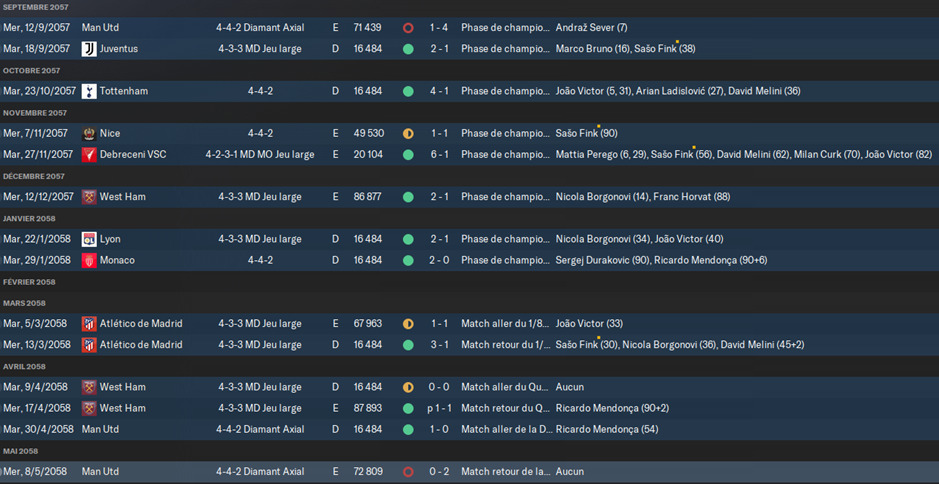Viewport: 939px width, 484px height.
Task: Click green win indicator on Debreceni VSC row
Action: coord(408,155)
